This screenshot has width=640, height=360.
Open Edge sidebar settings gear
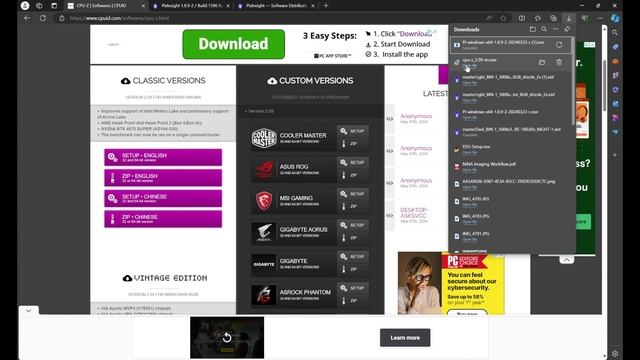(615, 353)
